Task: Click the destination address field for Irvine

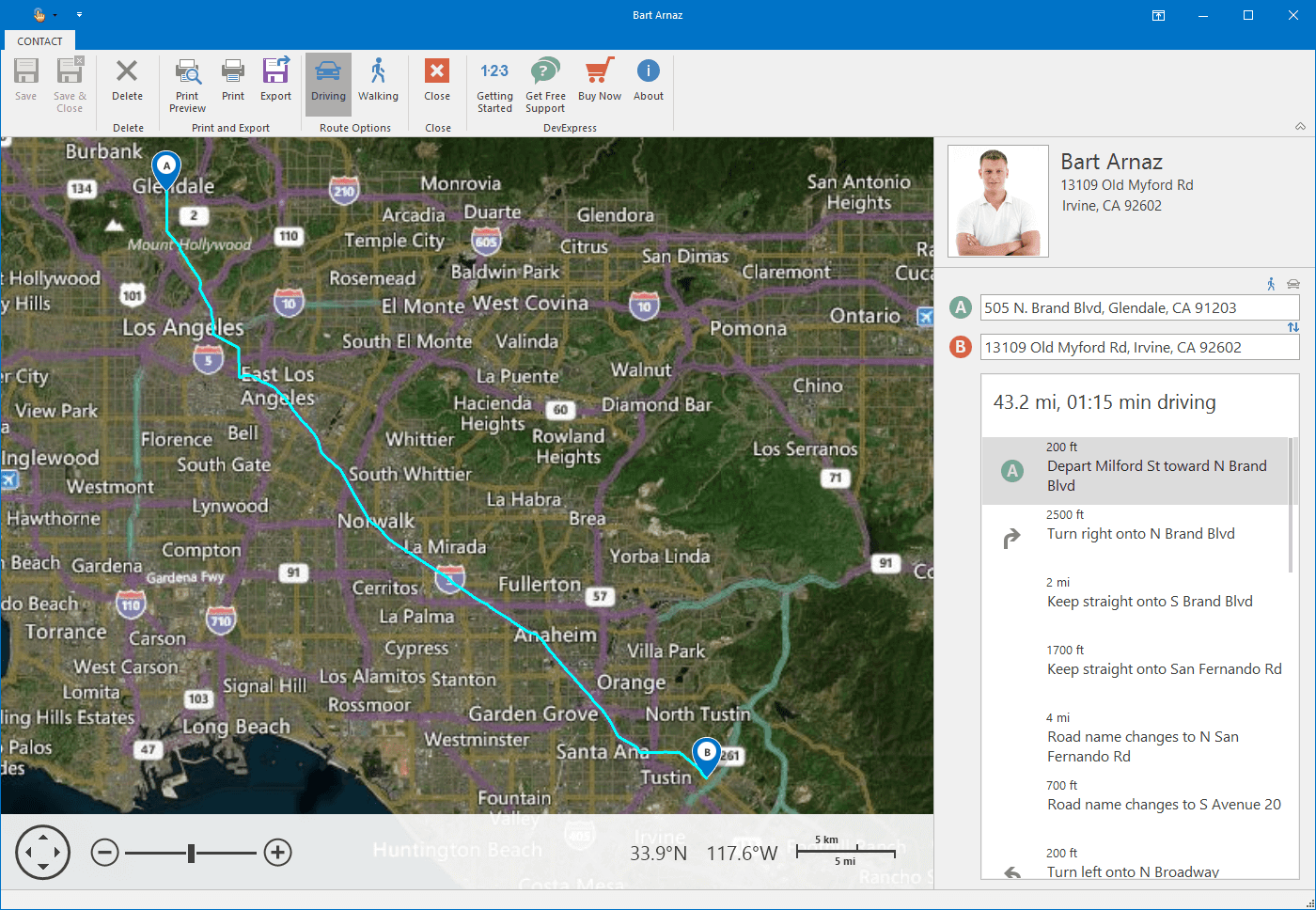Action: point(1139,347)
